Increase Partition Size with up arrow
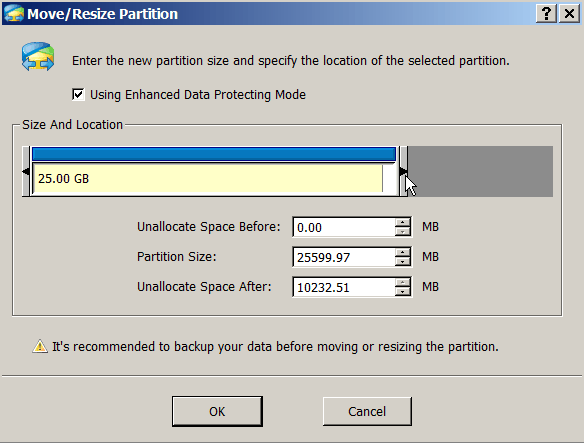 pyautogui.click(x=403, y=253)
